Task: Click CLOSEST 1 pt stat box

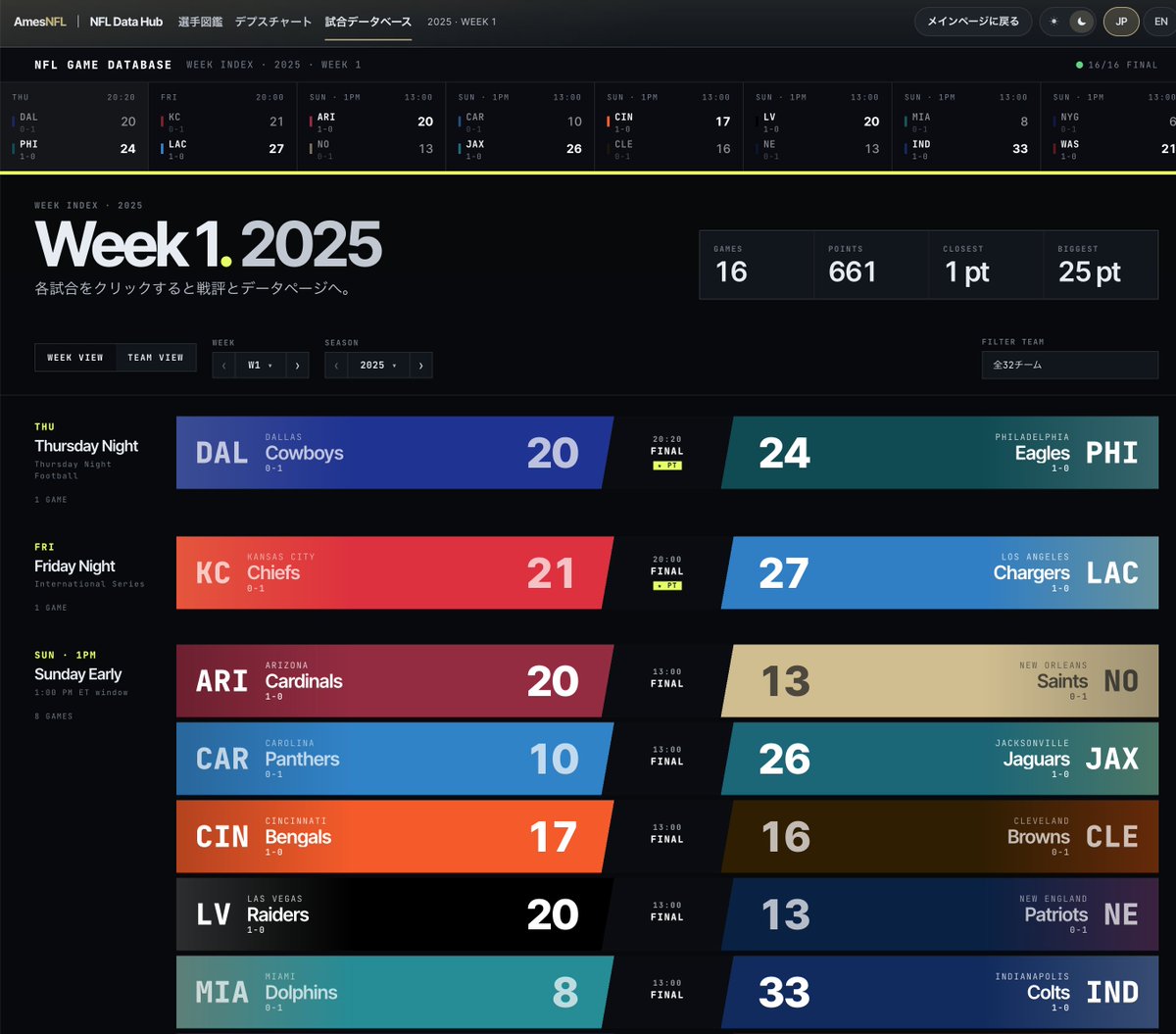Action: click(986, 265)
